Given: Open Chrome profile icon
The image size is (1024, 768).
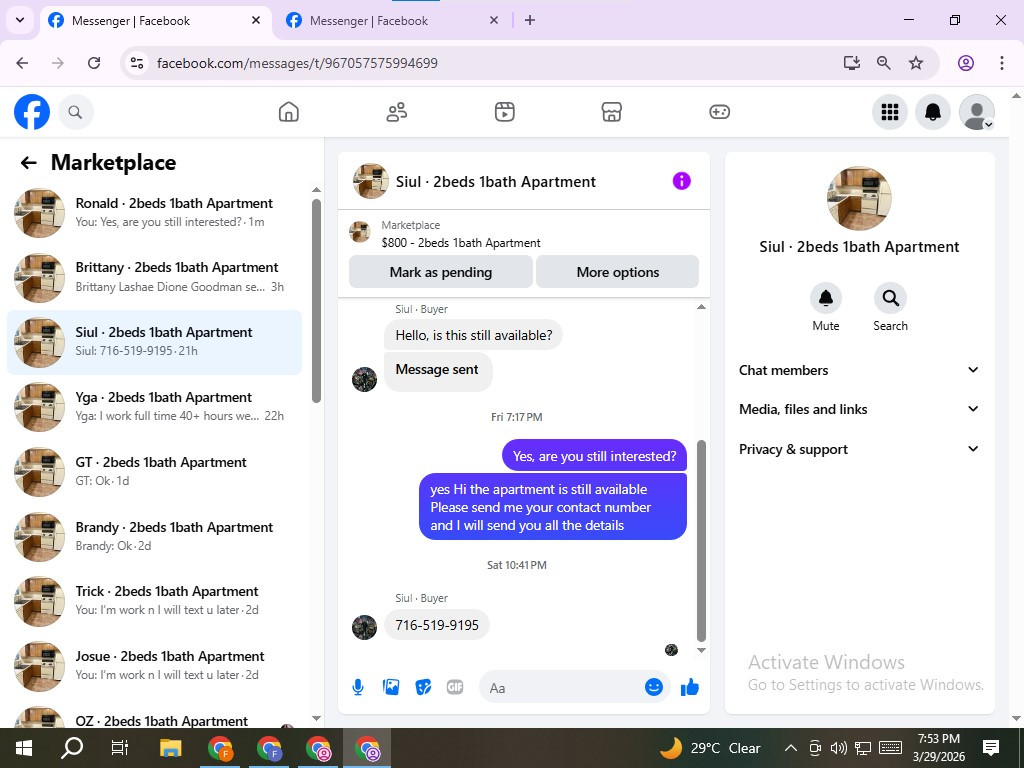Looking at the screenshot, I should click(965, 63).
